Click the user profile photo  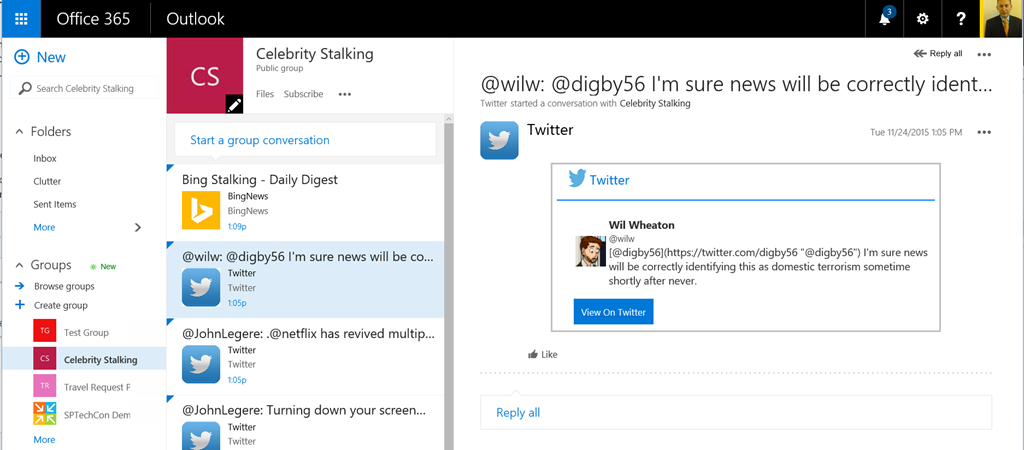tap(1002, 18)
